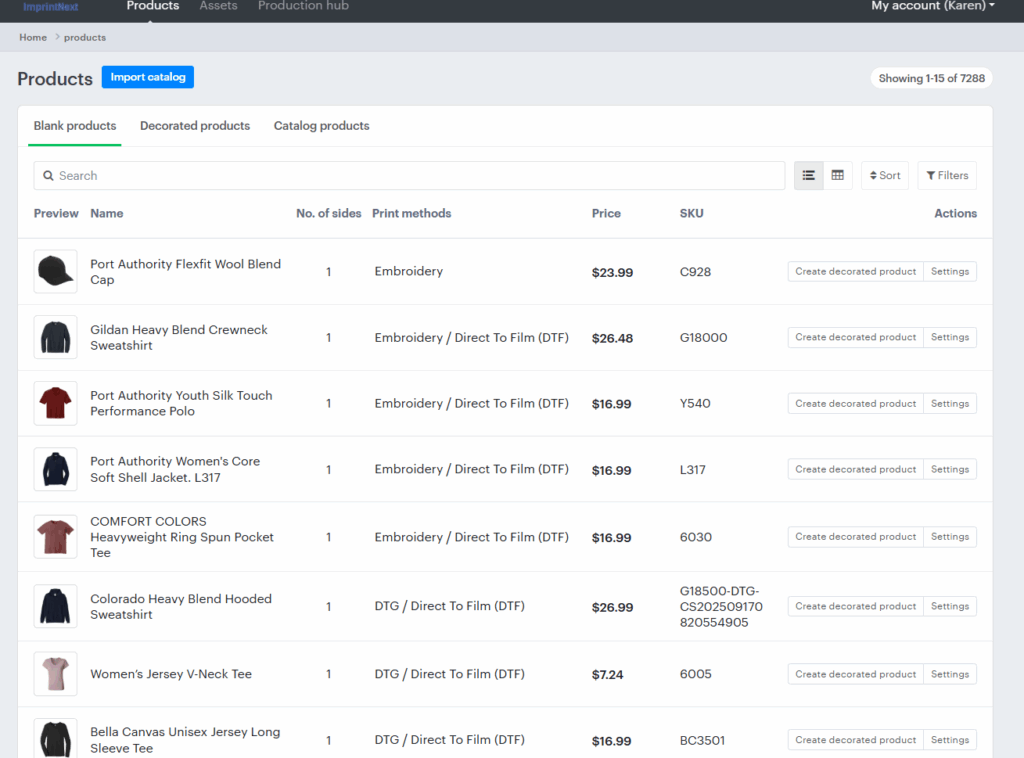This screenshot has width=1024, height=758.
Task: Navigate to Home breadcrumb link
Action: tap(33, 38)
